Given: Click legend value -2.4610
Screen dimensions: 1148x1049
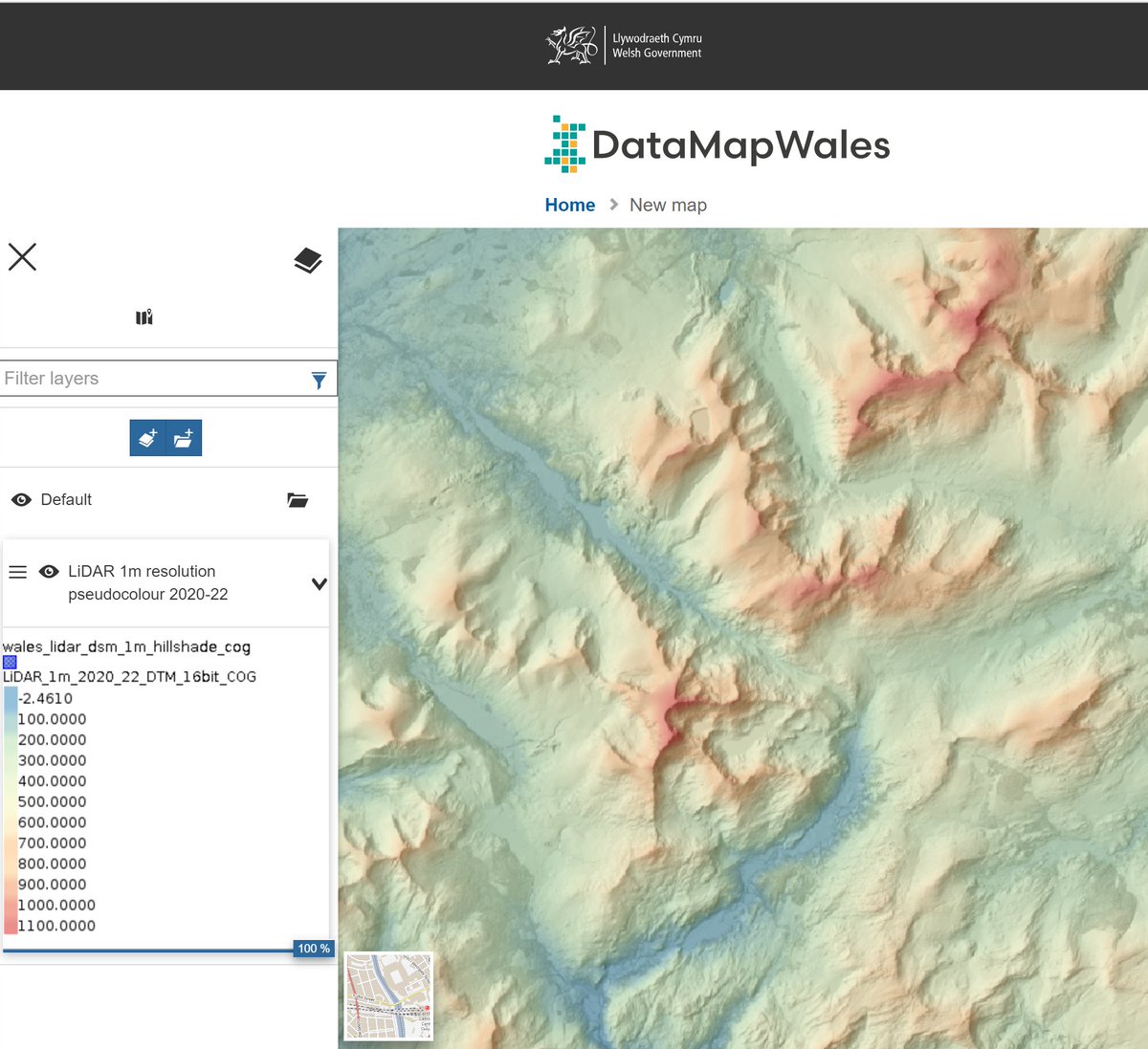Looking at the screenshot, I should pyautogui.click(x=45, y=698).
